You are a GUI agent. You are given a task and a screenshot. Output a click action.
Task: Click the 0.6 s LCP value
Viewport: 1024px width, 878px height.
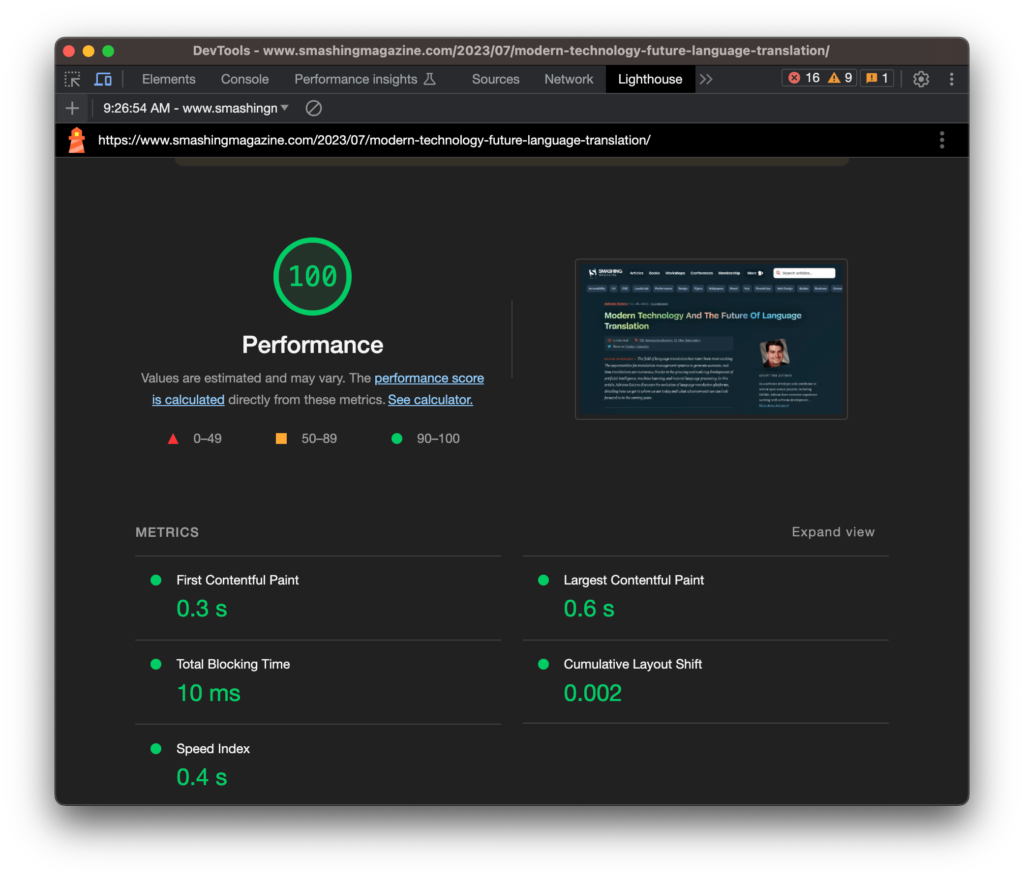(x=589, y=609)
